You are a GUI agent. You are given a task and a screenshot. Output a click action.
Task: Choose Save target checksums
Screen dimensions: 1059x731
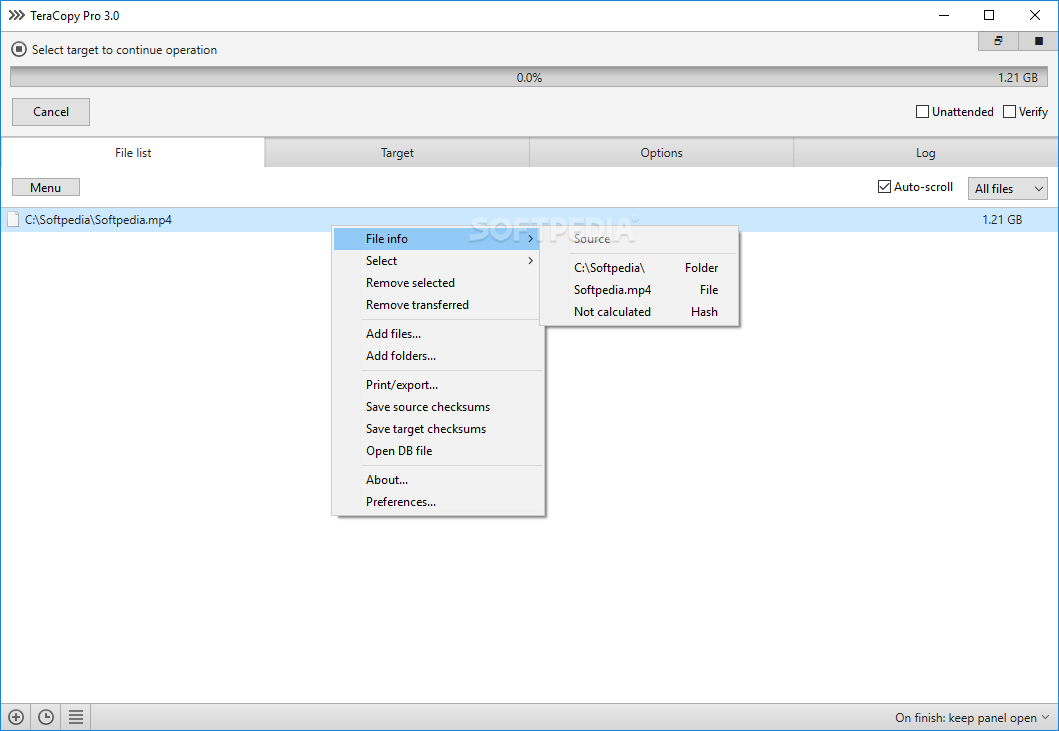point(439,428)
